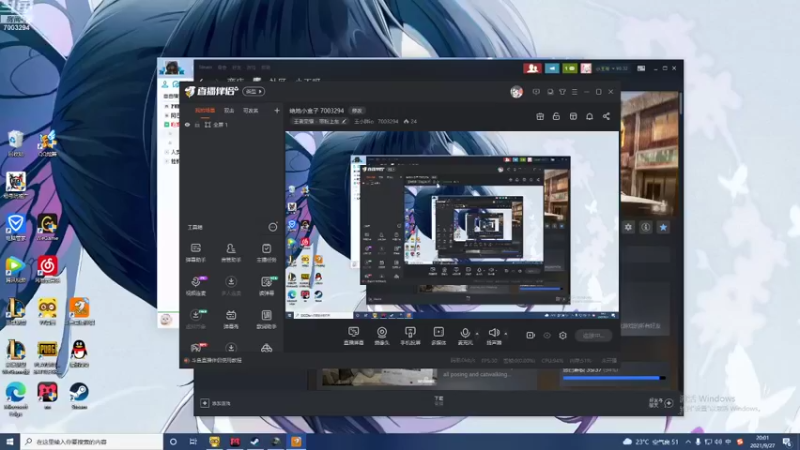Screen dimensions: 800x450
Task: Toggle visibility eye of source 全屏 1
Action: pyautogui.click(x=187, y=124)
